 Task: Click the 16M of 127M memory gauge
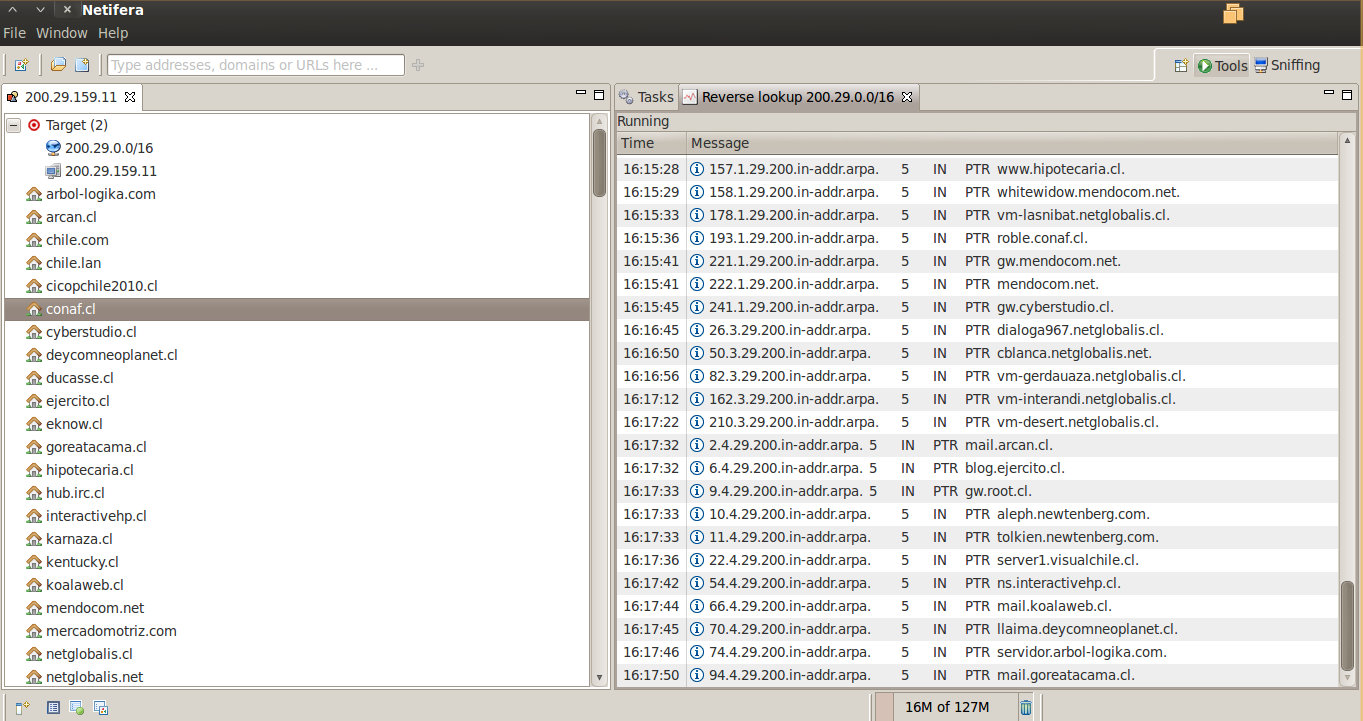click(950, 707)
